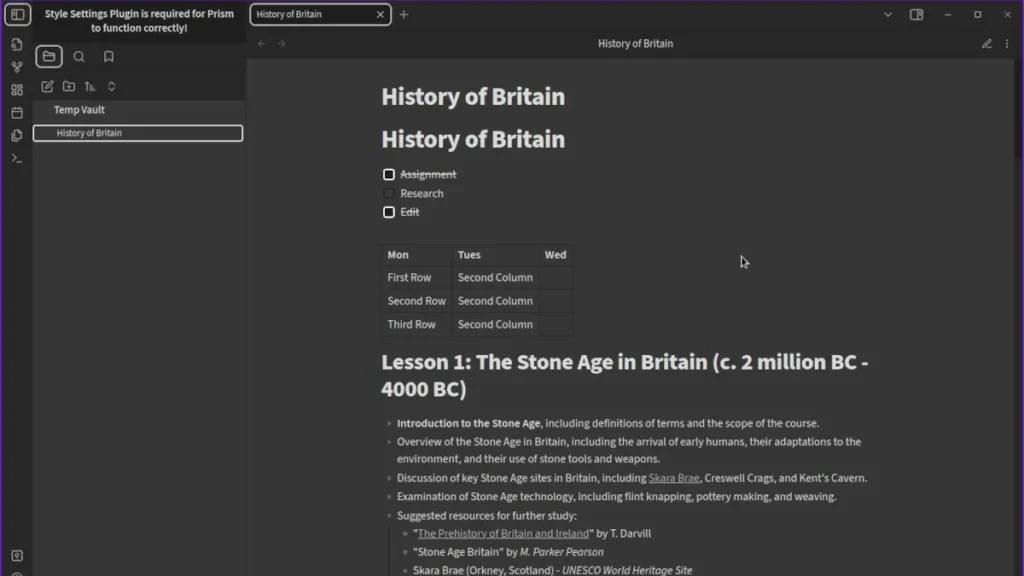
Task: Click Second Column cell in First Row
Action: [x=495, y=278]
